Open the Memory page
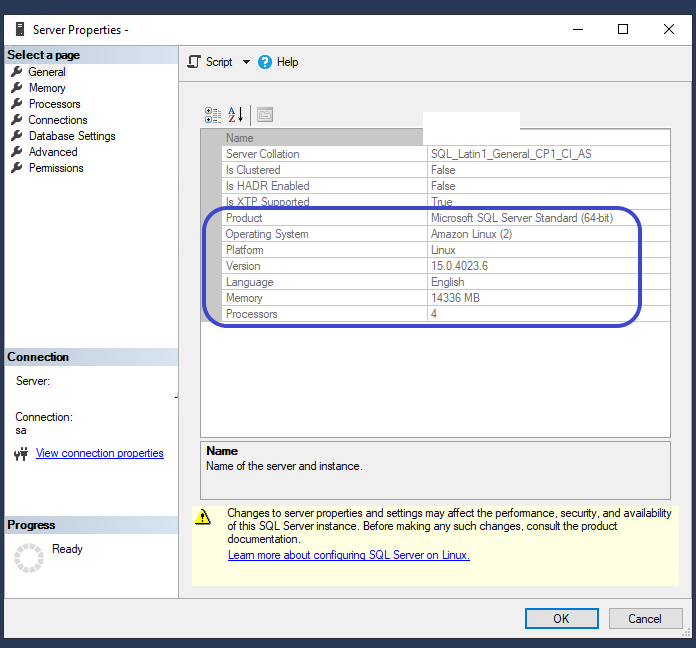 (x=47, y=88)
